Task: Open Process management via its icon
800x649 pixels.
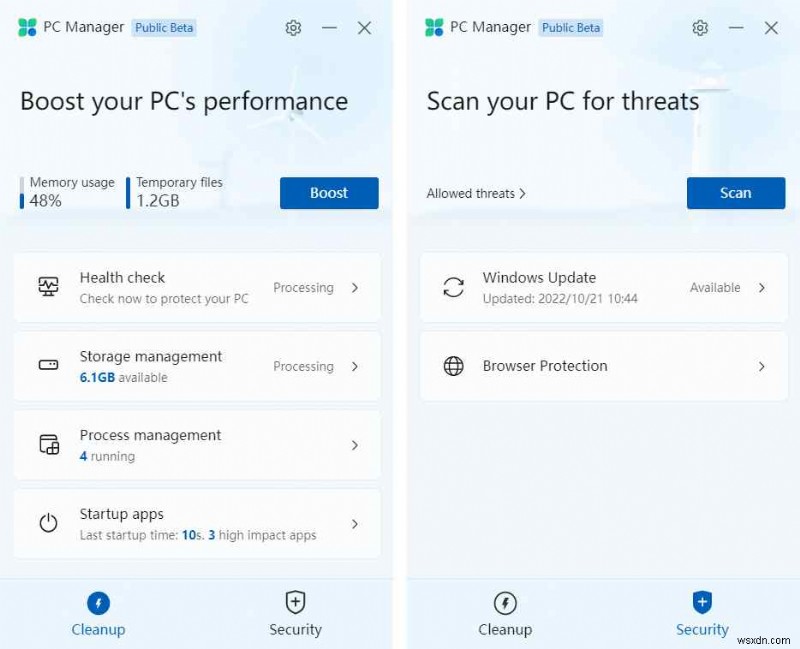Action: [x=49, y=444]
